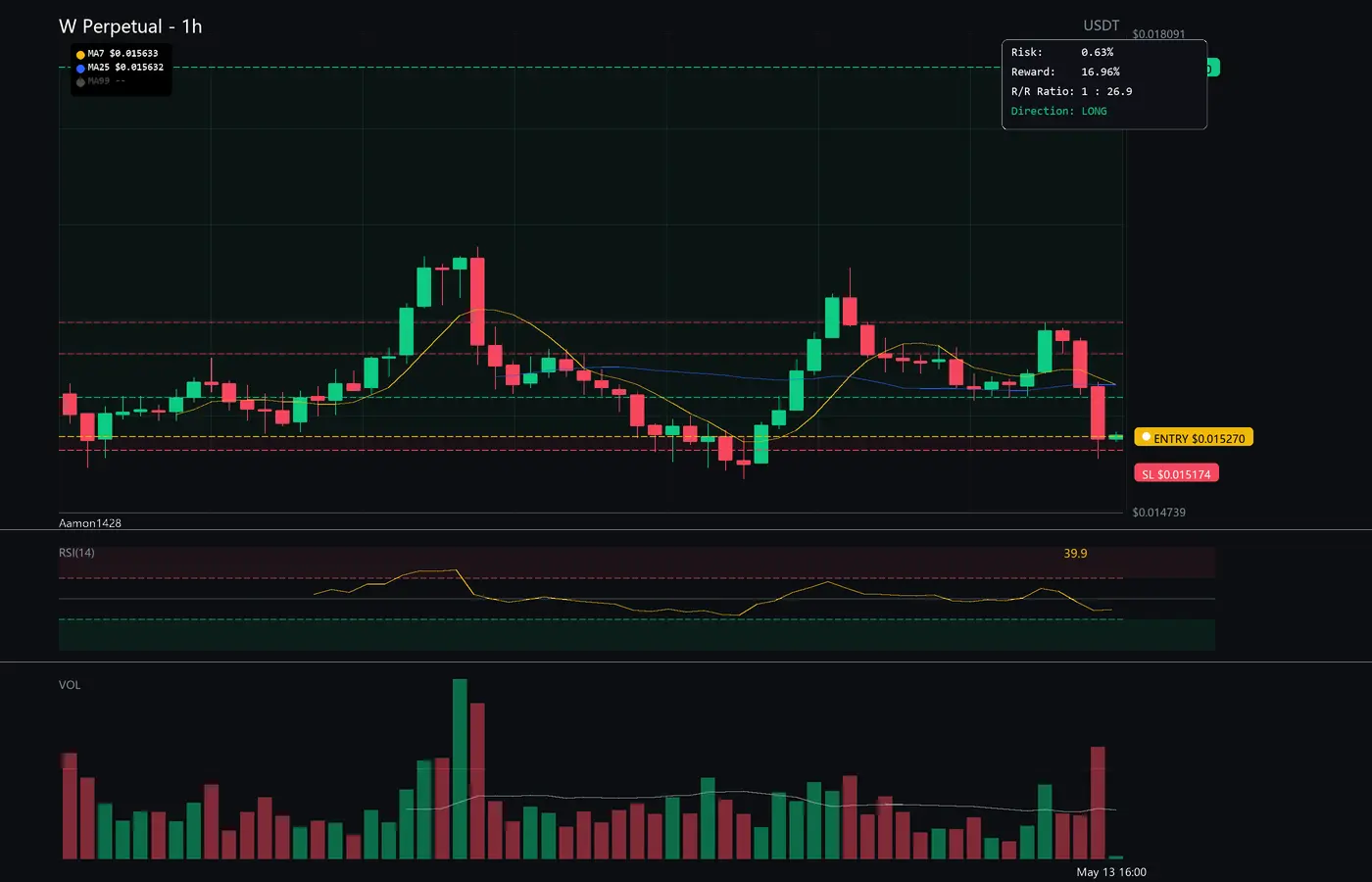Click the RSI(14) indicator label
Screen dimensions: 1372x882
tap(76, 553)
